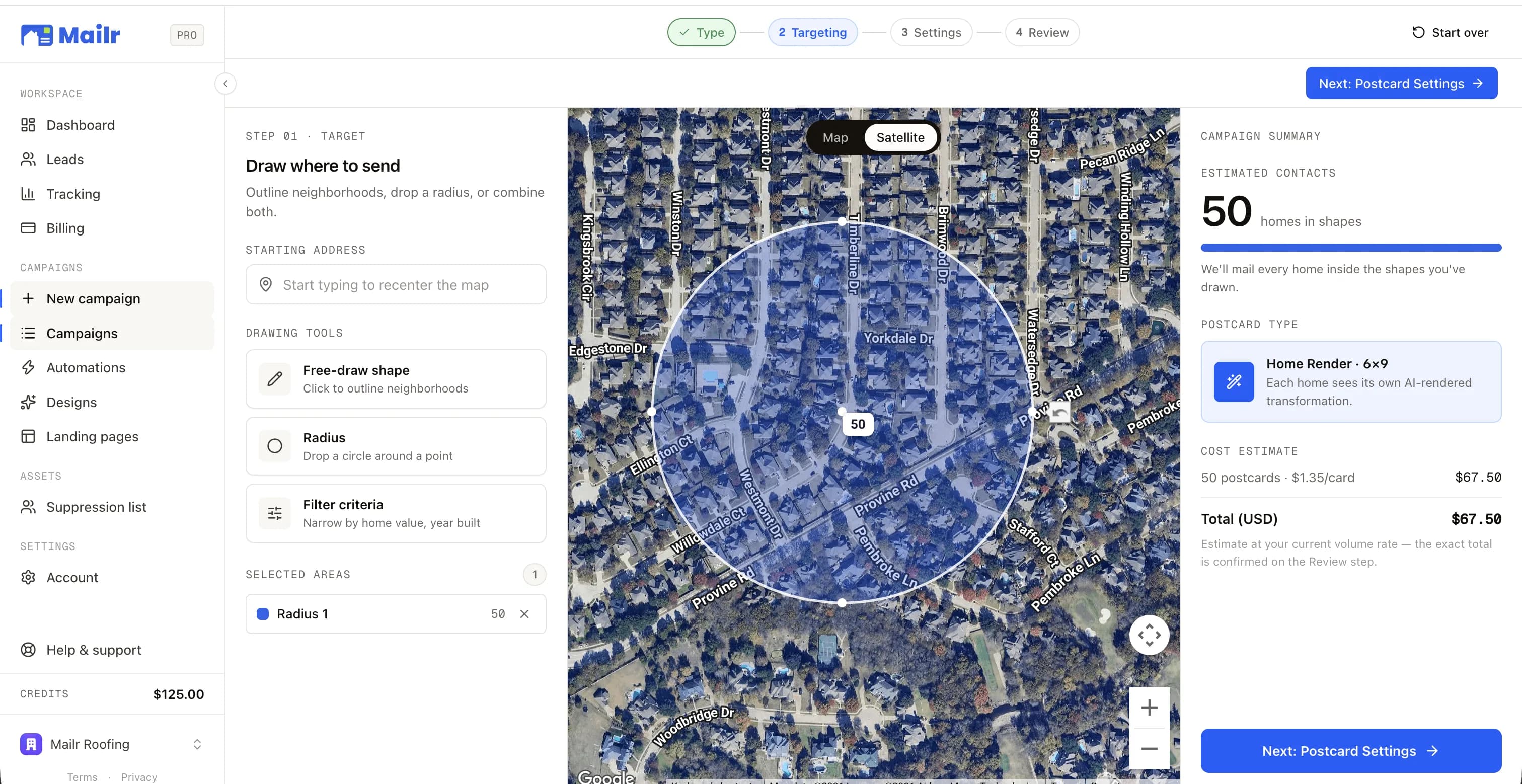Viewport: 1522px width, 784px height.
Task: Collapse the sidebar with chevron
Action: pos(225,84)
